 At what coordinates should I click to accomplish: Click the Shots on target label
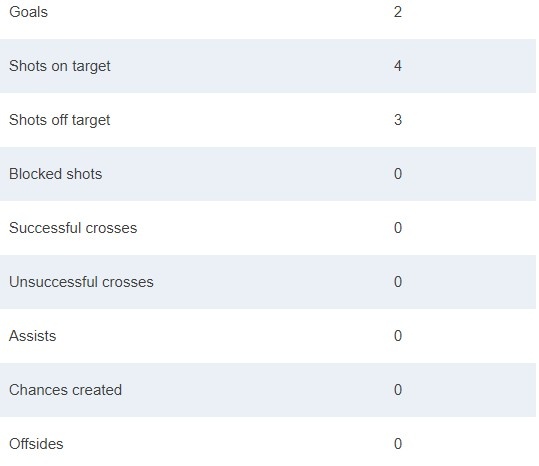point(60,66)
